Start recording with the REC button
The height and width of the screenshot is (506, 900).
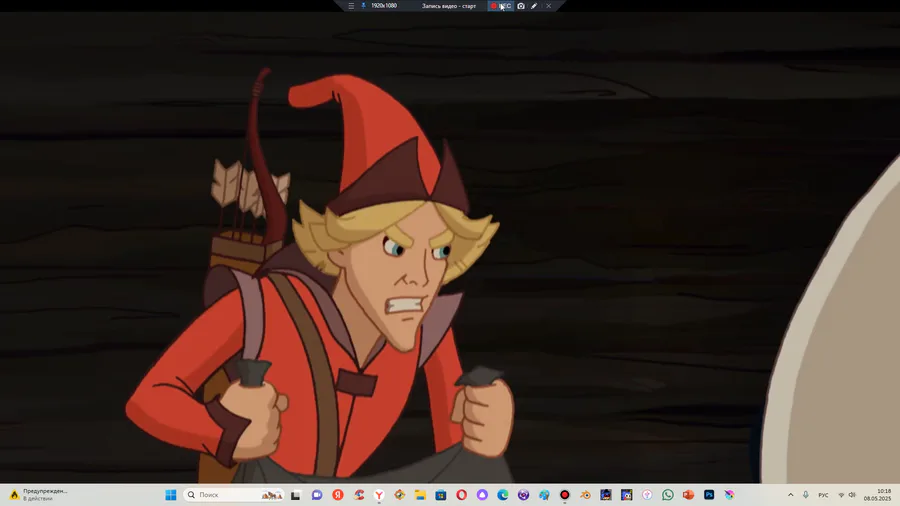501,6
